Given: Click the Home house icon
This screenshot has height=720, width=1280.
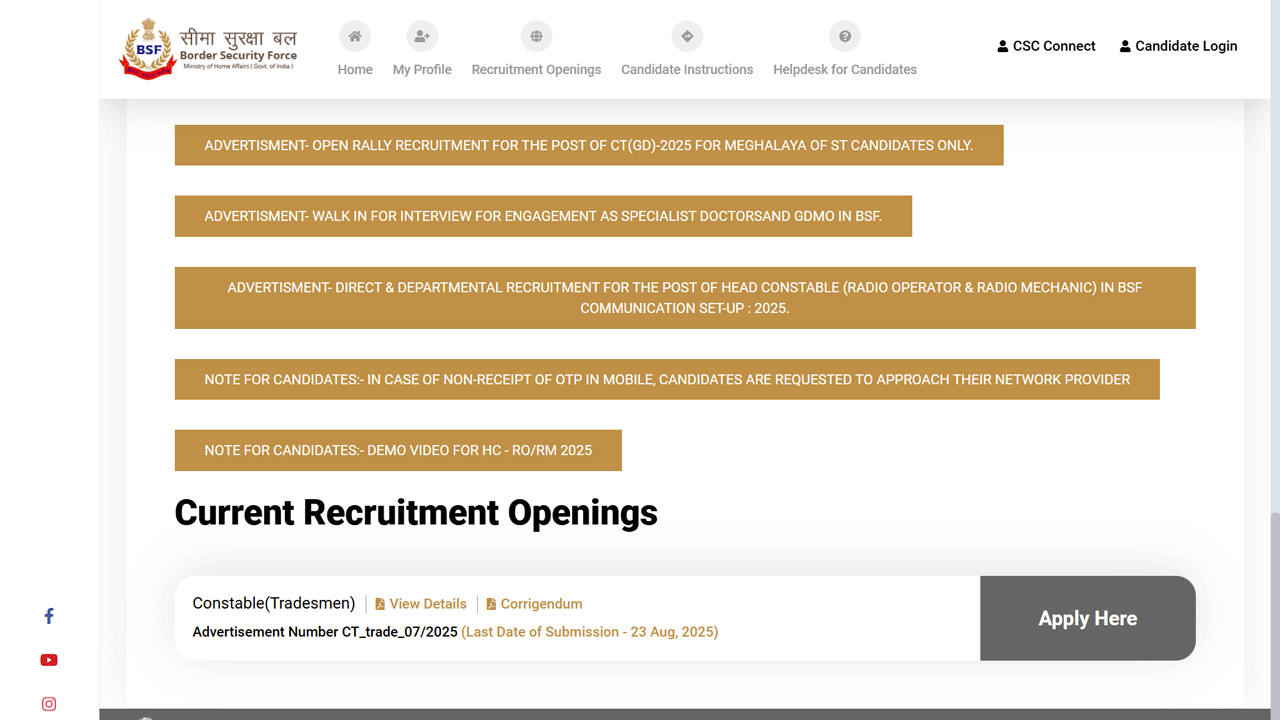Looking at the screenshot, I should coord(355,37).
